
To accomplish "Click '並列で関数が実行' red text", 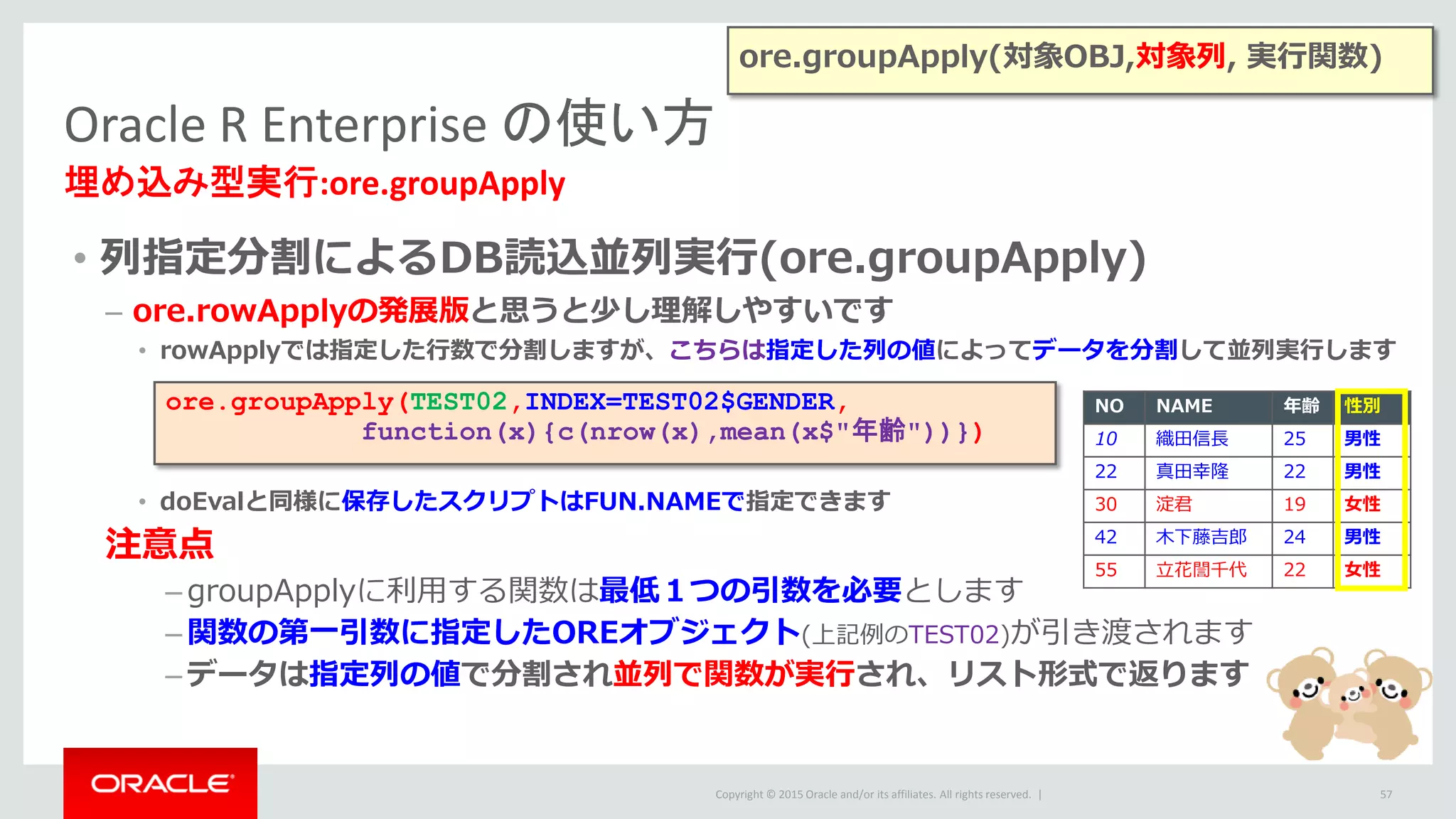I will [x=734, y=674].
